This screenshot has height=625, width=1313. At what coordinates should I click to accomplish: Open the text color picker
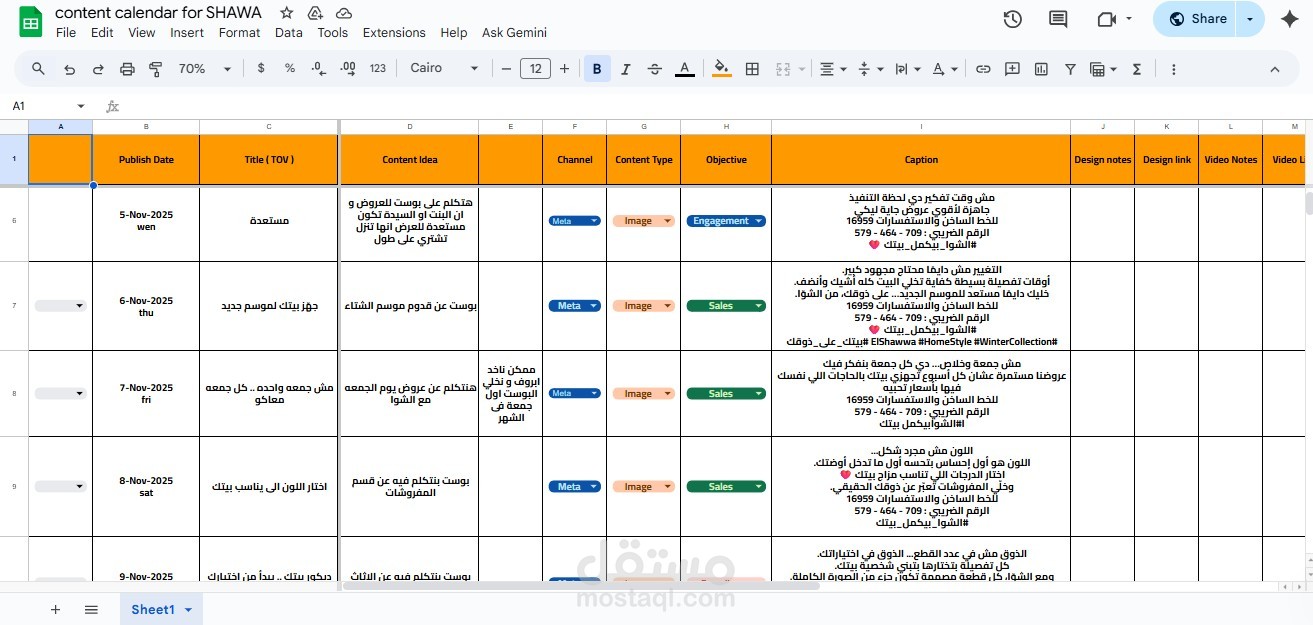click(685, 69)
